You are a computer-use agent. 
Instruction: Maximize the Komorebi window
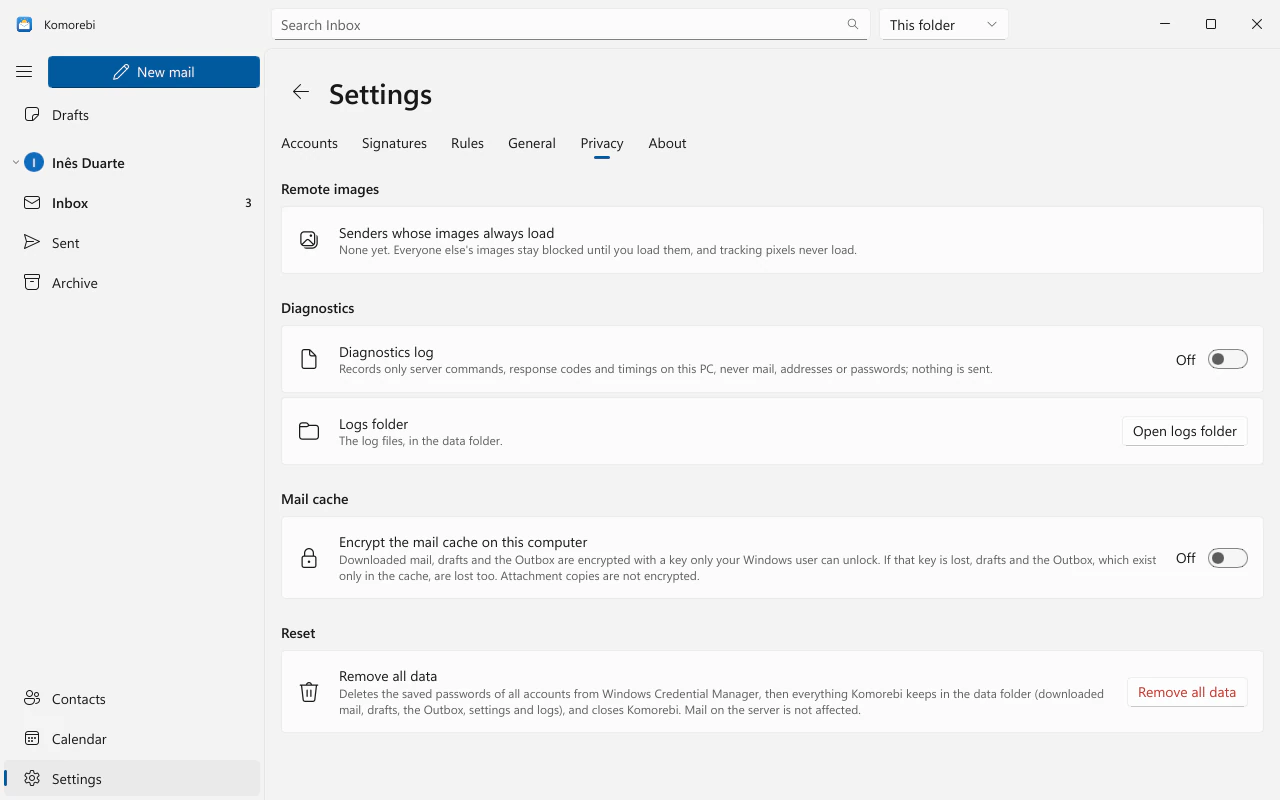click(1211, 24)
